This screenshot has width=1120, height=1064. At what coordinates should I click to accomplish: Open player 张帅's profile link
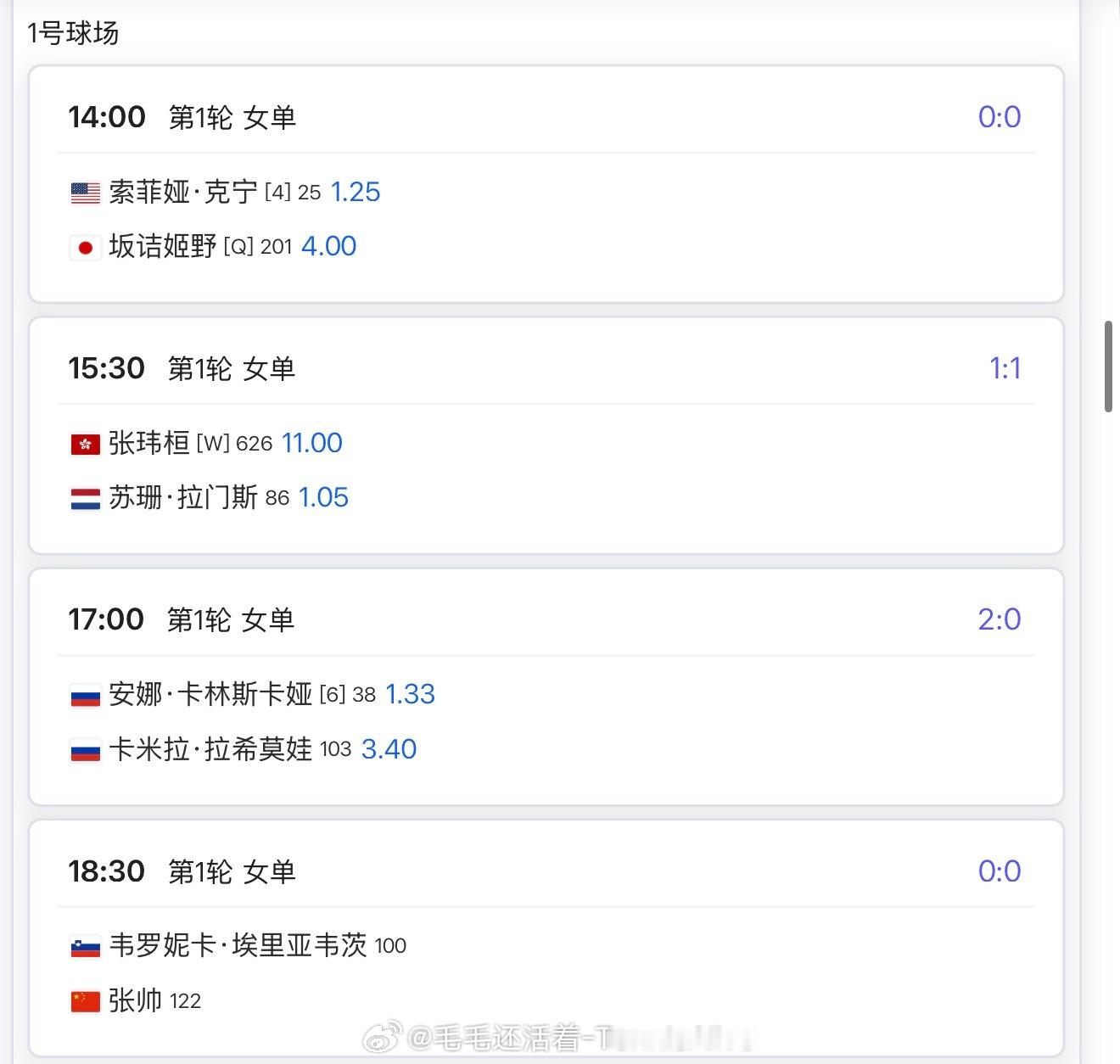click(x=135, y=1000)
